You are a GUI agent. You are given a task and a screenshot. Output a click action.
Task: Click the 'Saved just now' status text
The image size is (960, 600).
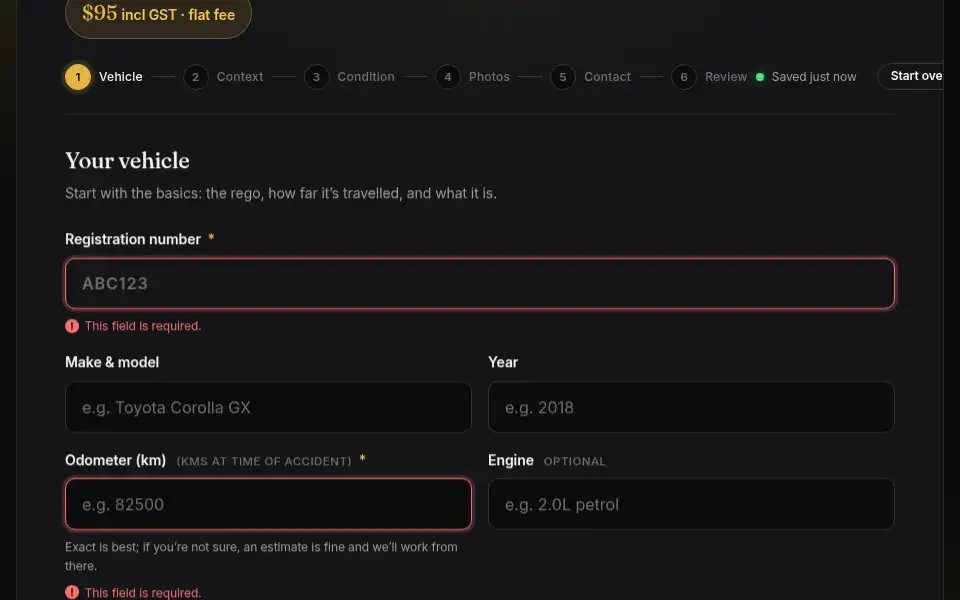(814, 77)
